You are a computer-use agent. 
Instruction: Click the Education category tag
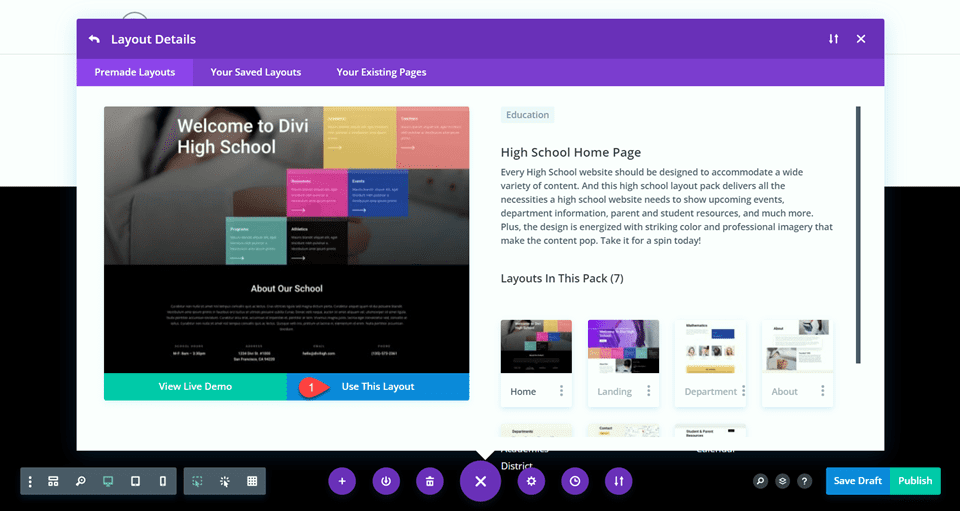(527, 115)
